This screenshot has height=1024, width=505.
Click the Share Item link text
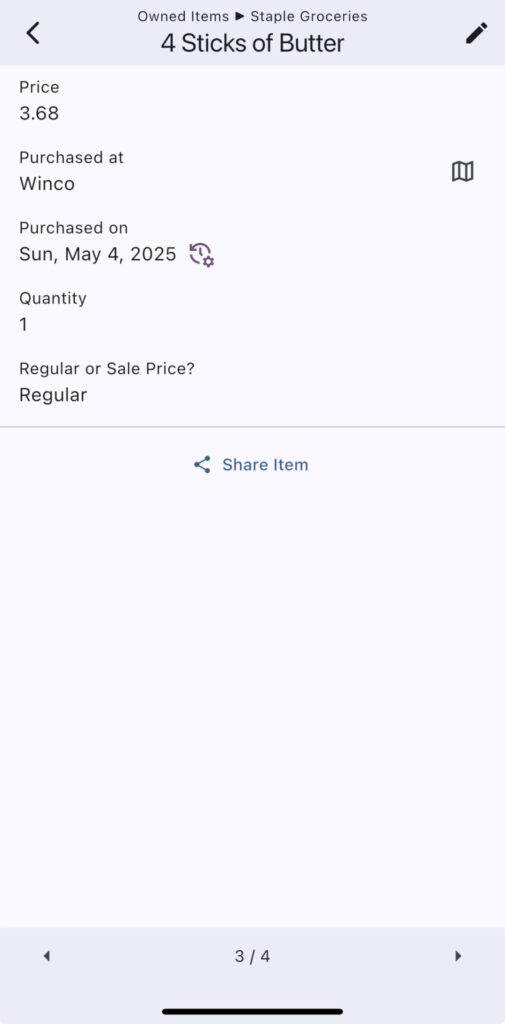(265, 465)
